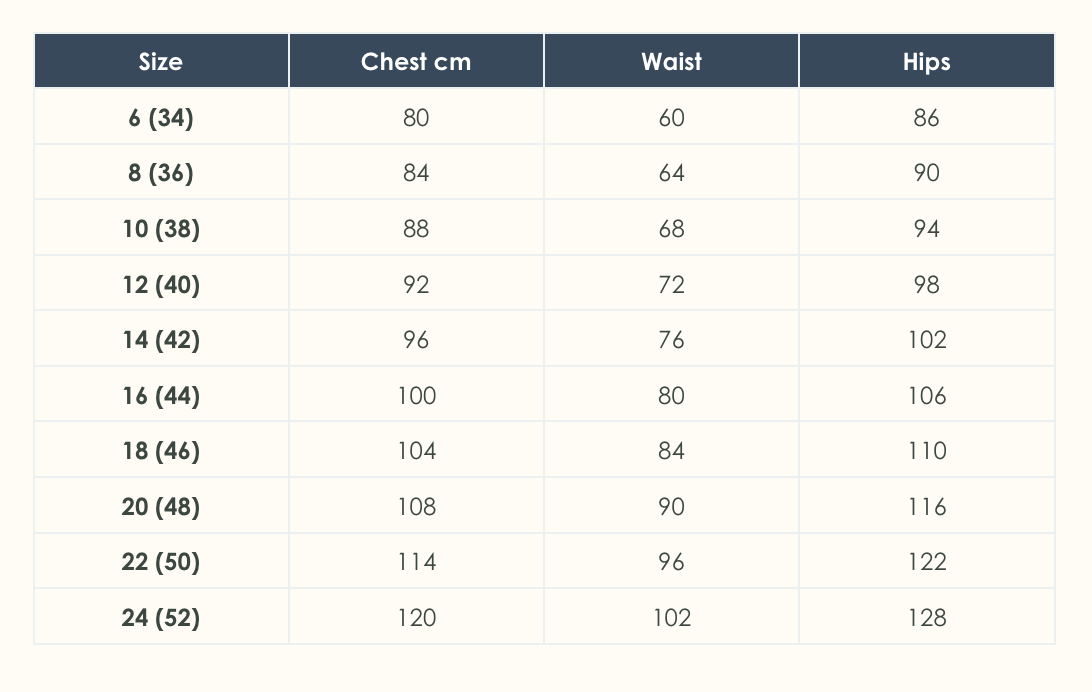Select the 18 (46) size label
Image resolution: width=1092 pixels, height=692 pixels.
tap(161, 451)
